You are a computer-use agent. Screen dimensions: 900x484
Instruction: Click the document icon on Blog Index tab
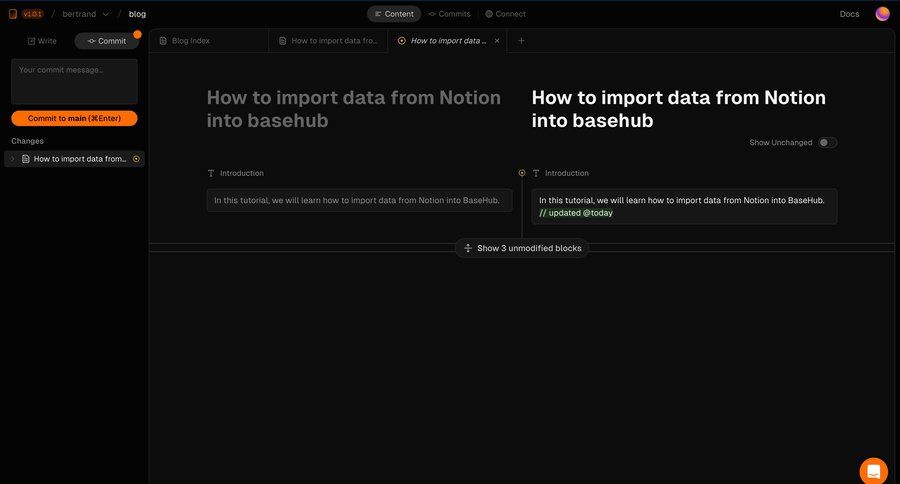[x=163, y=41]
